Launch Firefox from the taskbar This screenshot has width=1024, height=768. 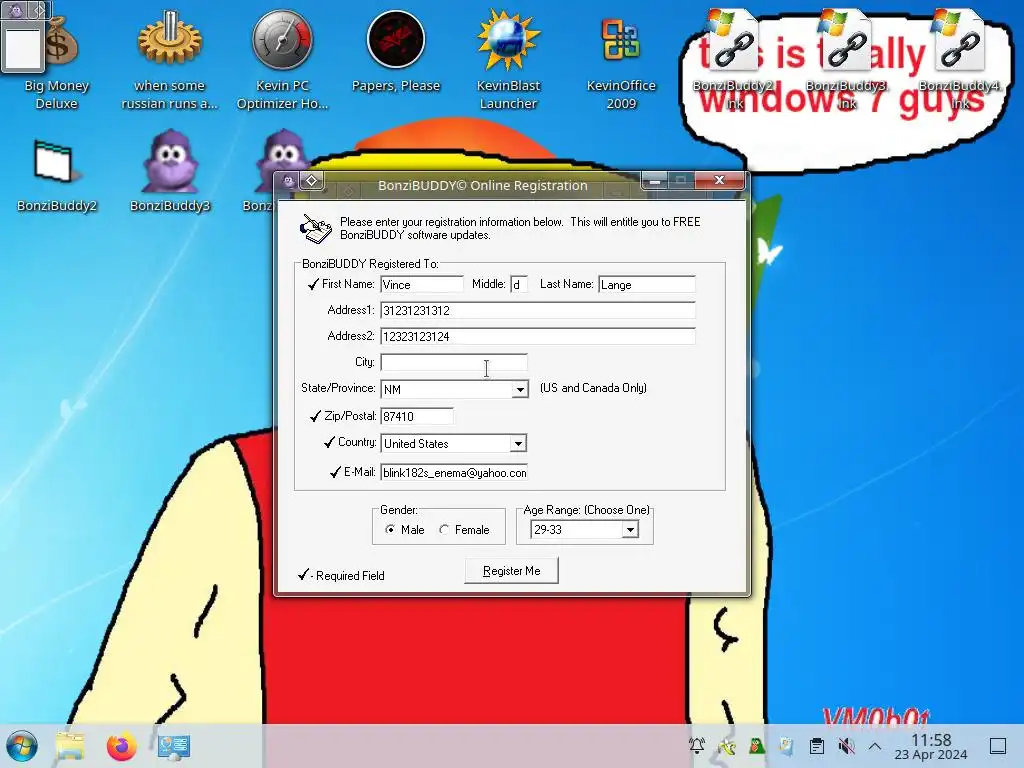[121, 746]
